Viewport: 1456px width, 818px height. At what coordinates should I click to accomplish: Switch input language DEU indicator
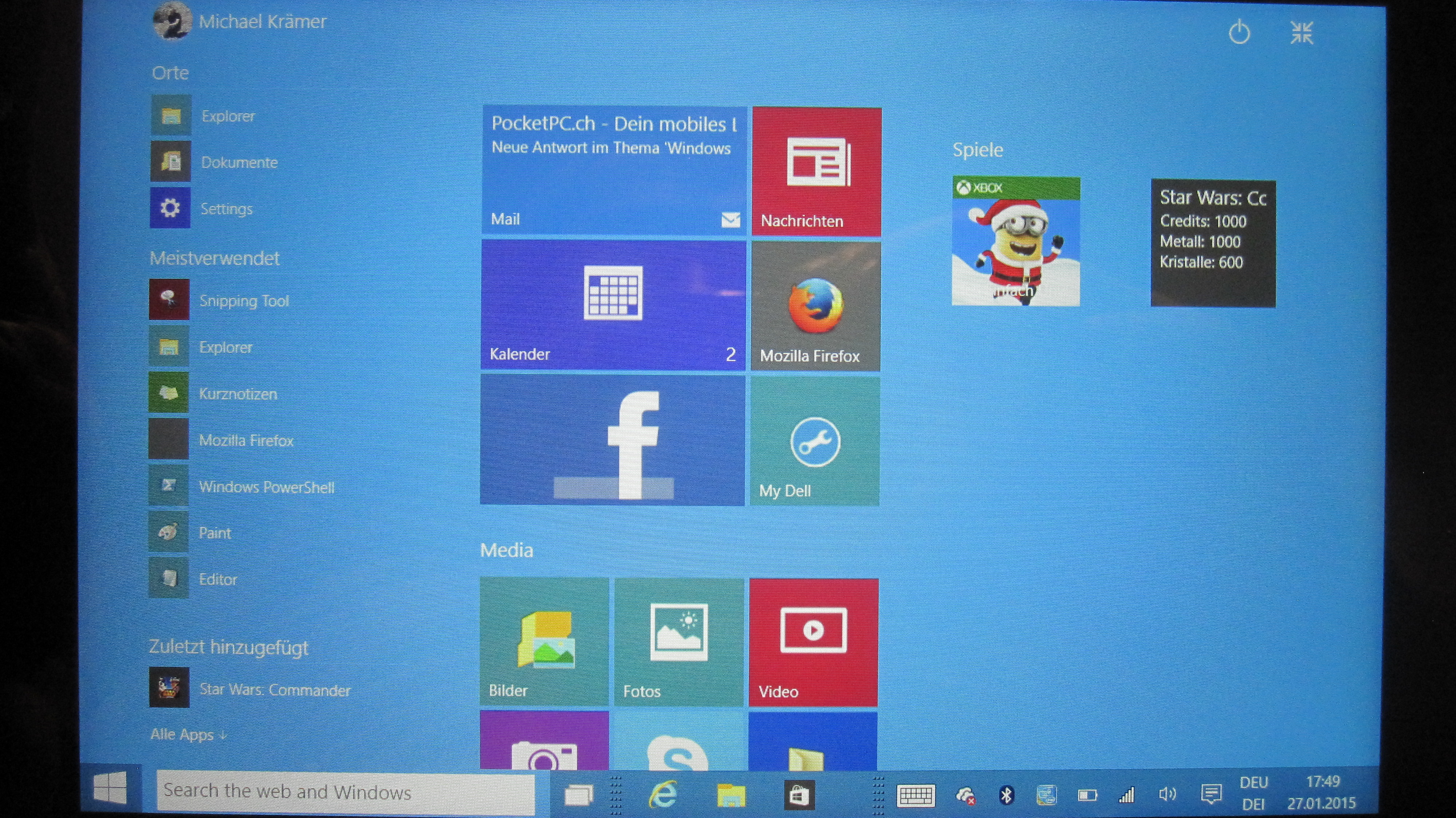click(1254, 793)
